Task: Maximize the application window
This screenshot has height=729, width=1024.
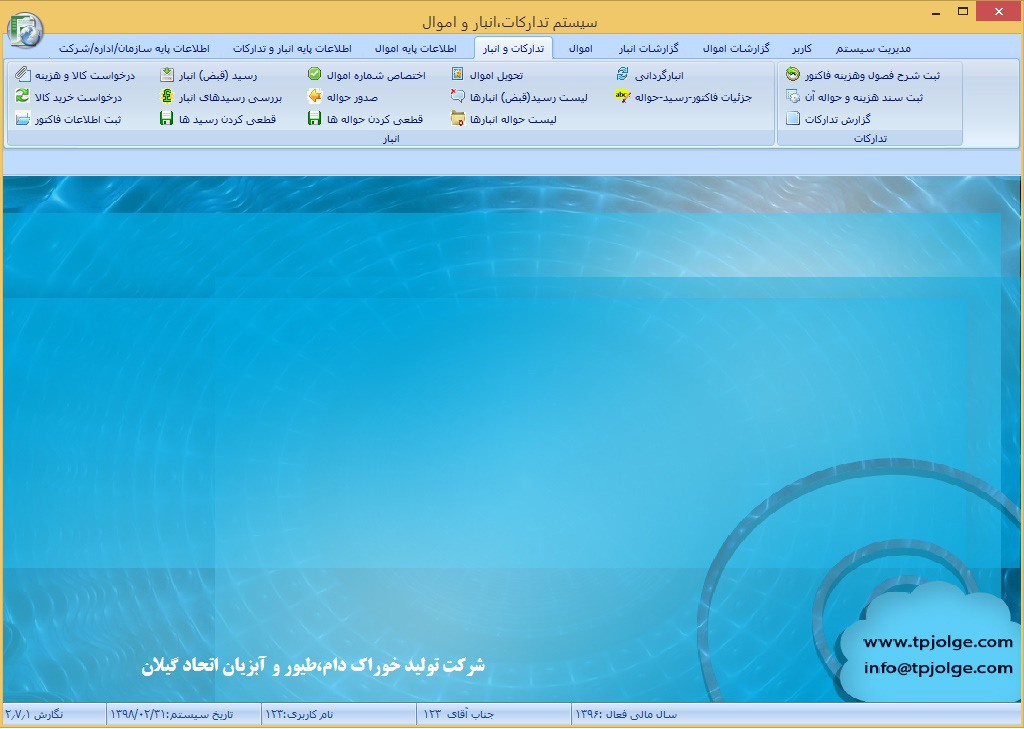Action: tap(963, 11)
